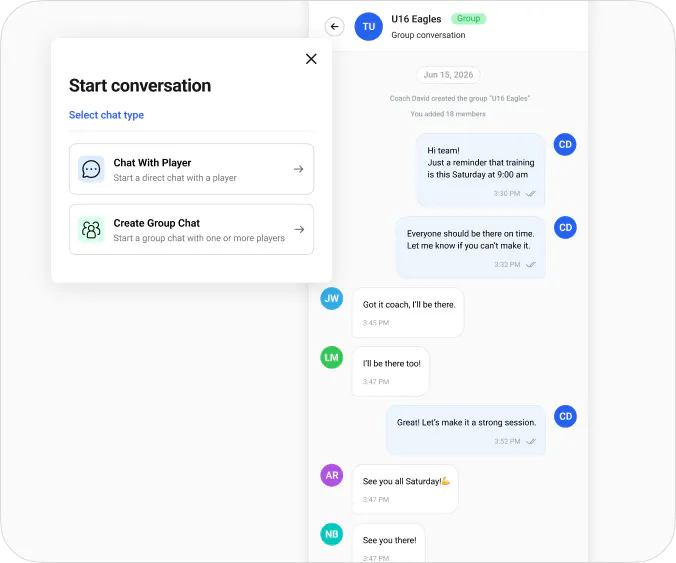Click 'Got it coach, I'll be there.' message
Viewport: 676px width, 563px height.
(x=408, y=313)
